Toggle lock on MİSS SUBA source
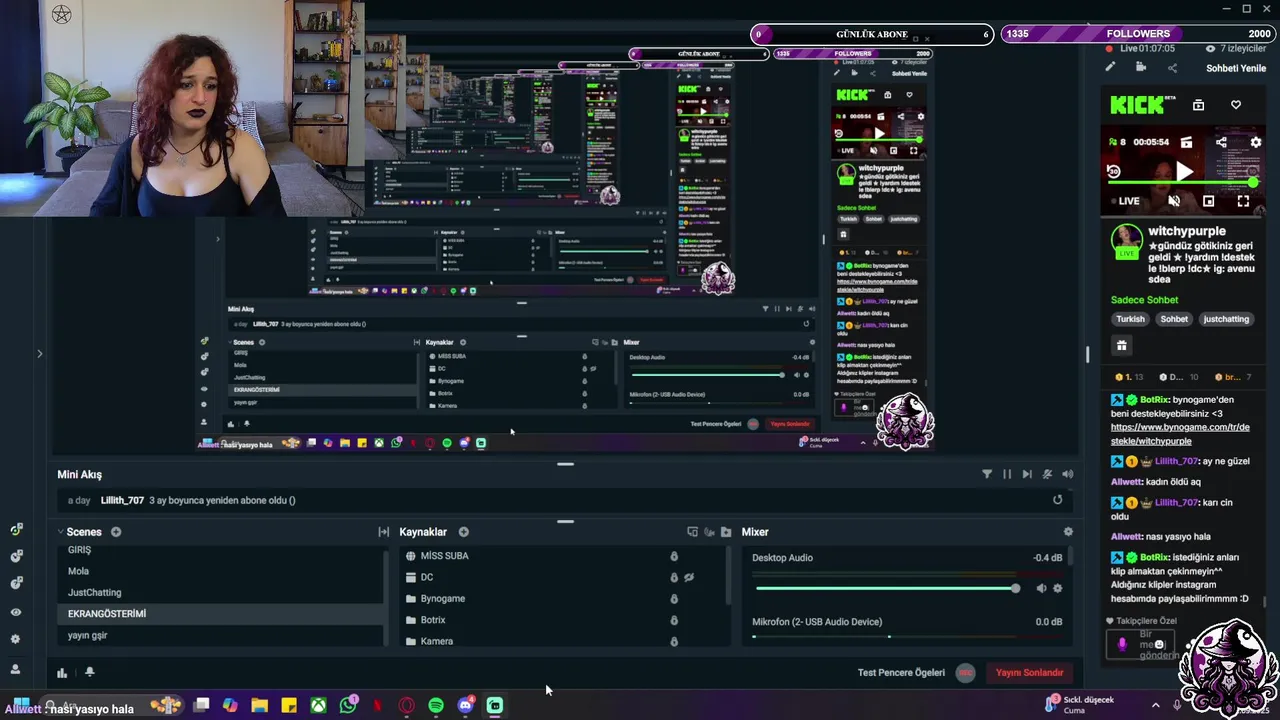 click(674, 556)
